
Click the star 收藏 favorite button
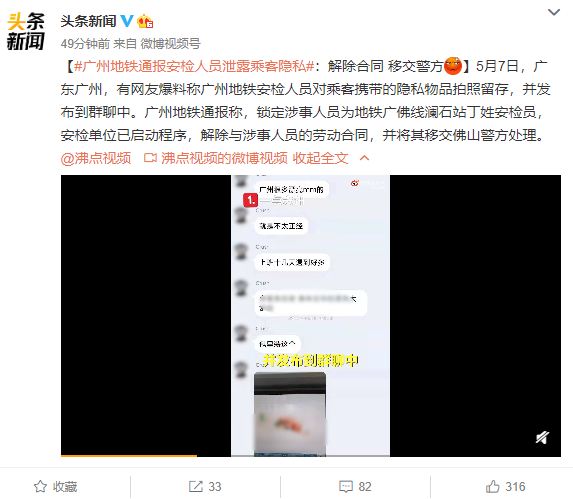point(56,487)
